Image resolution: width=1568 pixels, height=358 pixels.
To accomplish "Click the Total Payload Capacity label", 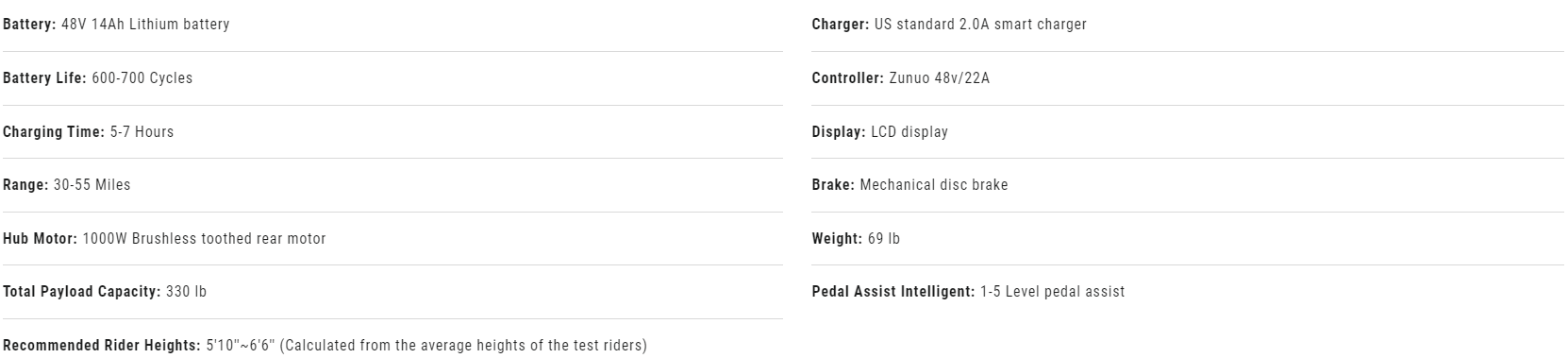I will [x=82, y=292].
